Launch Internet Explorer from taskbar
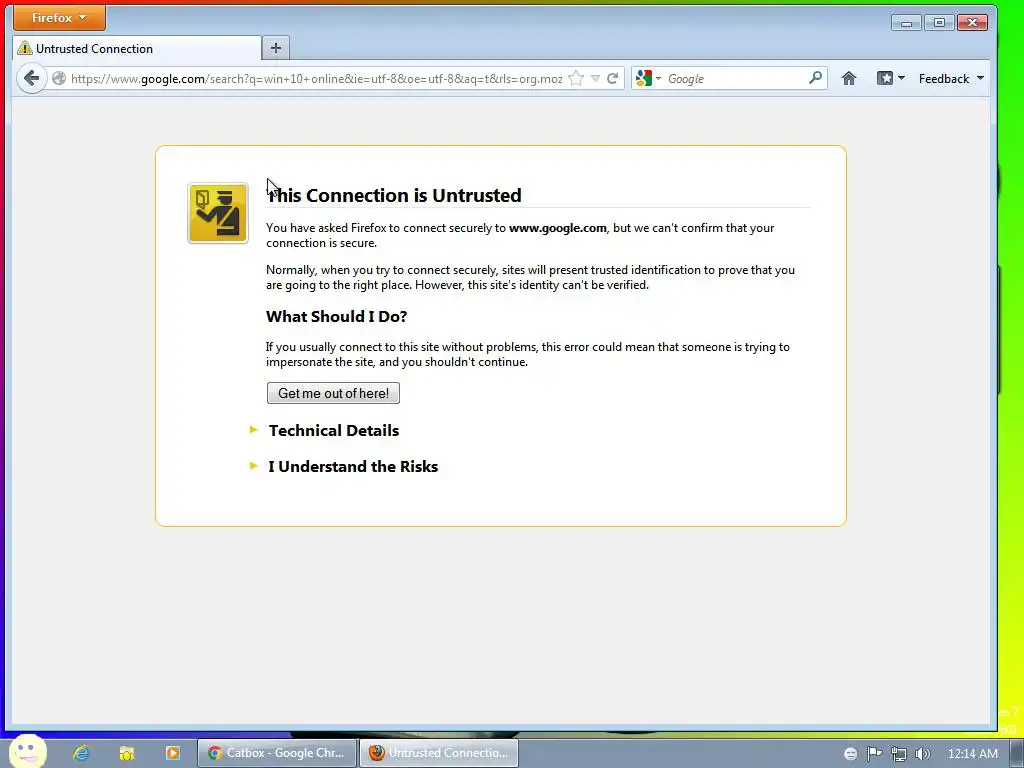This screenshot has height=768, width=1024. pyautogui.click(x=81, y=753)
